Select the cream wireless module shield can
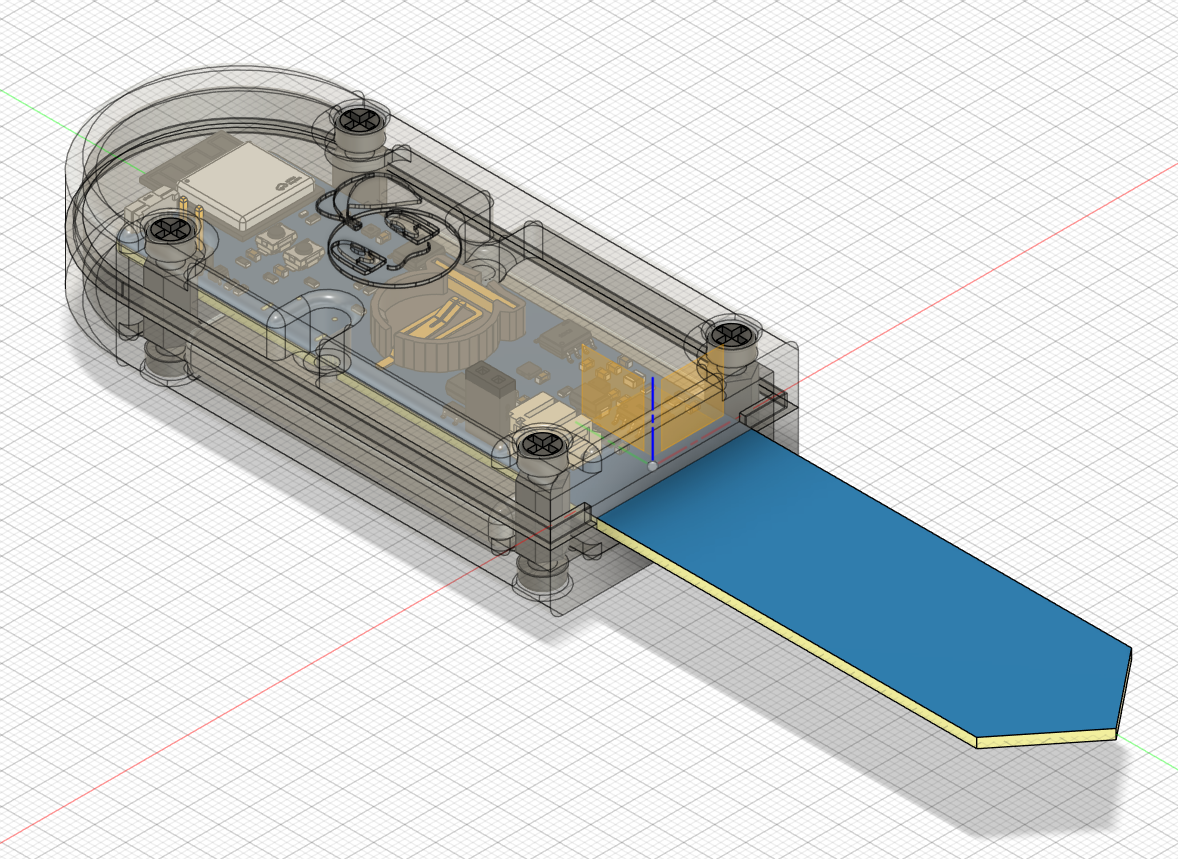The image size is (1178, 859). coord(247,185)
